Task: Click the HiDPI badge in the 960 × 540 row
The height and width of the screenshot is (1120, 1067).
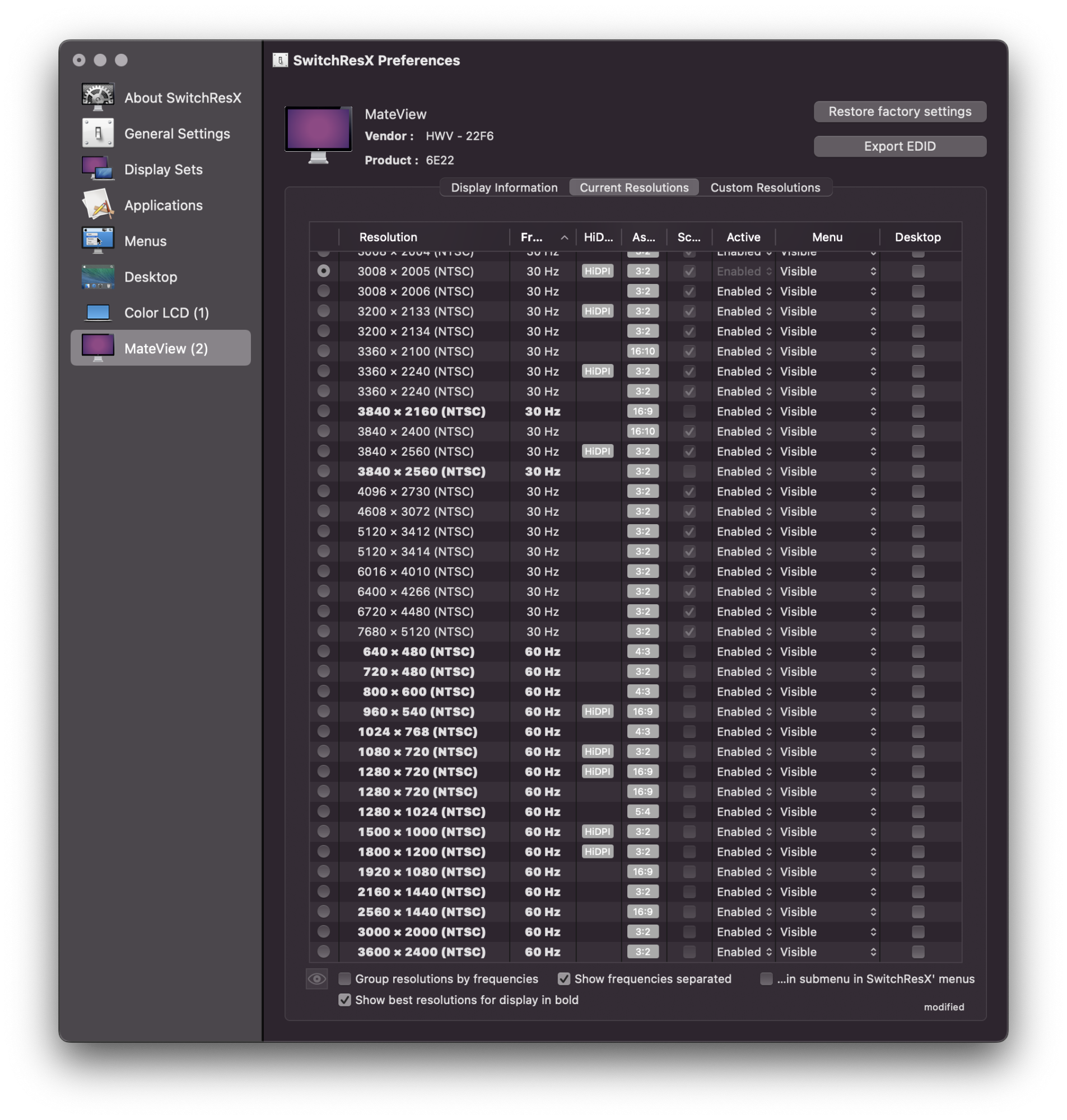Action: point(597,711)
